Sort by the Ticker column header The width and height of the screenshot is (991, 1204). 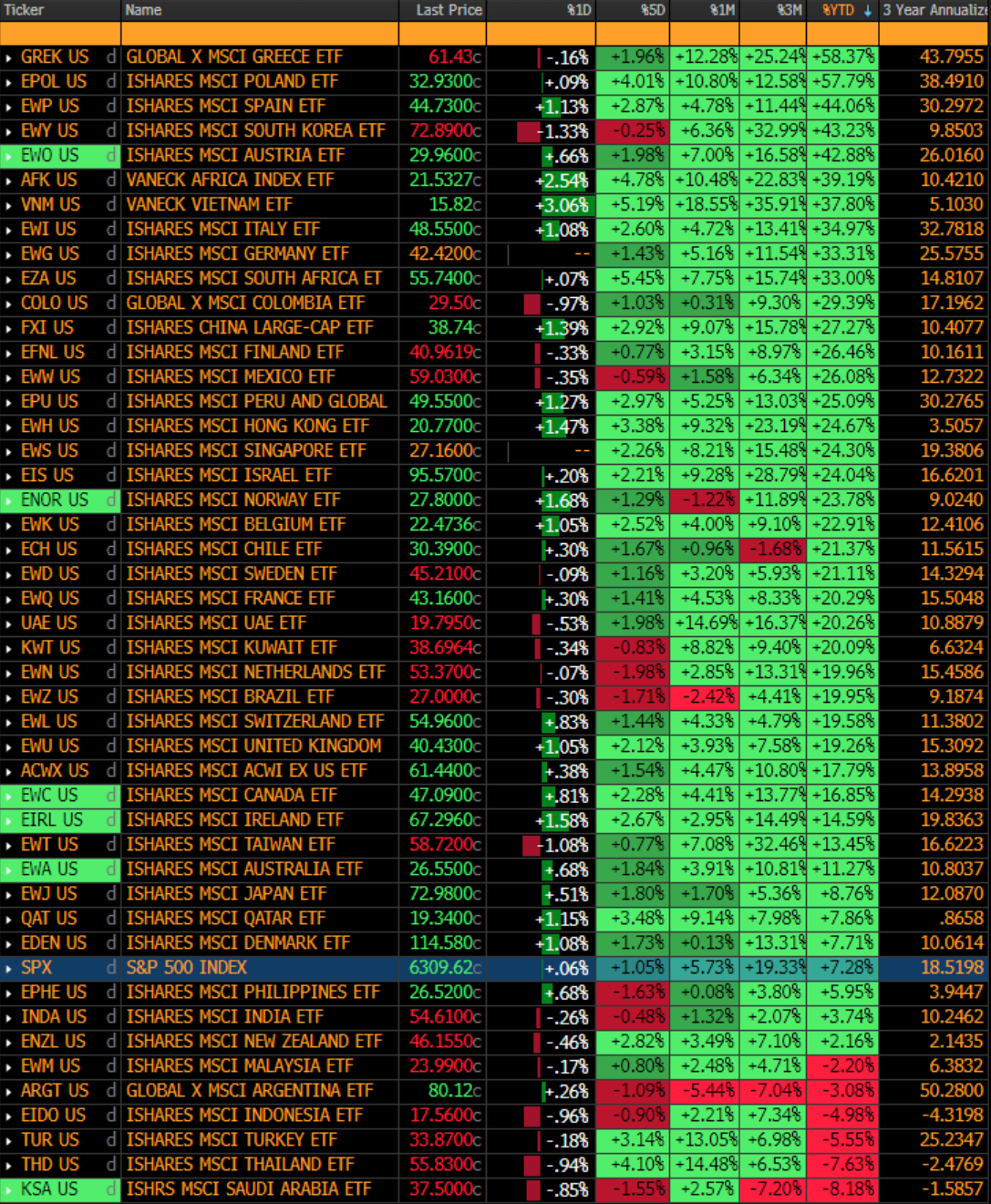pos(24,10)
